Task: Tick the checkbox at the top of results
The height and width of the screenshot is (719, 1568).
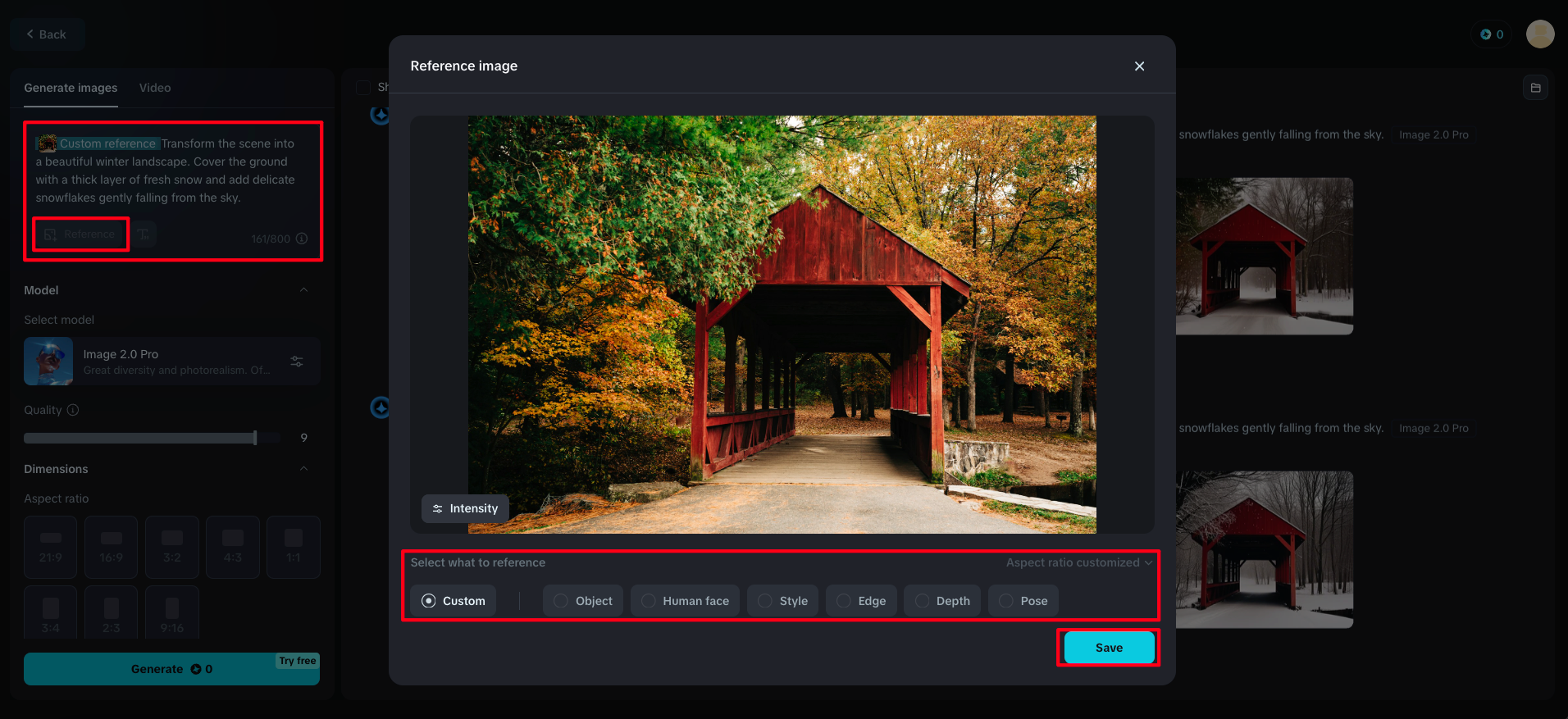Action: click(x=363, y=87)
